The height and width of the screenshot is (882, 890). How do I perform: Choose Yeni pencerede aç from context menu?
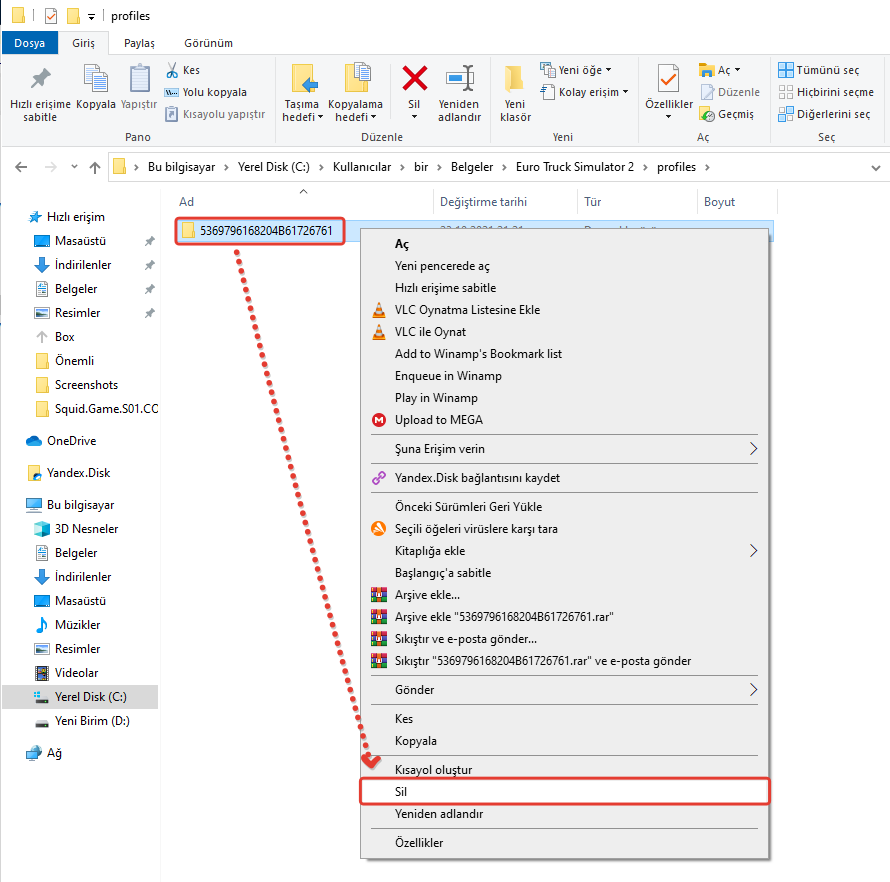pos(565,266)
